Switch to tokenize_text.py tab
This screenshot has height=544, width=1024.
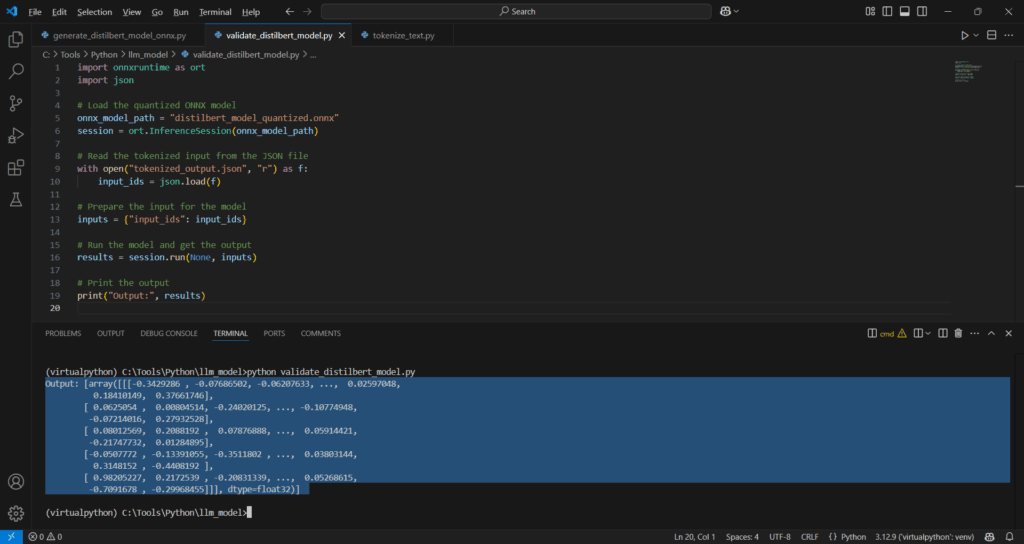coord(402,35)
